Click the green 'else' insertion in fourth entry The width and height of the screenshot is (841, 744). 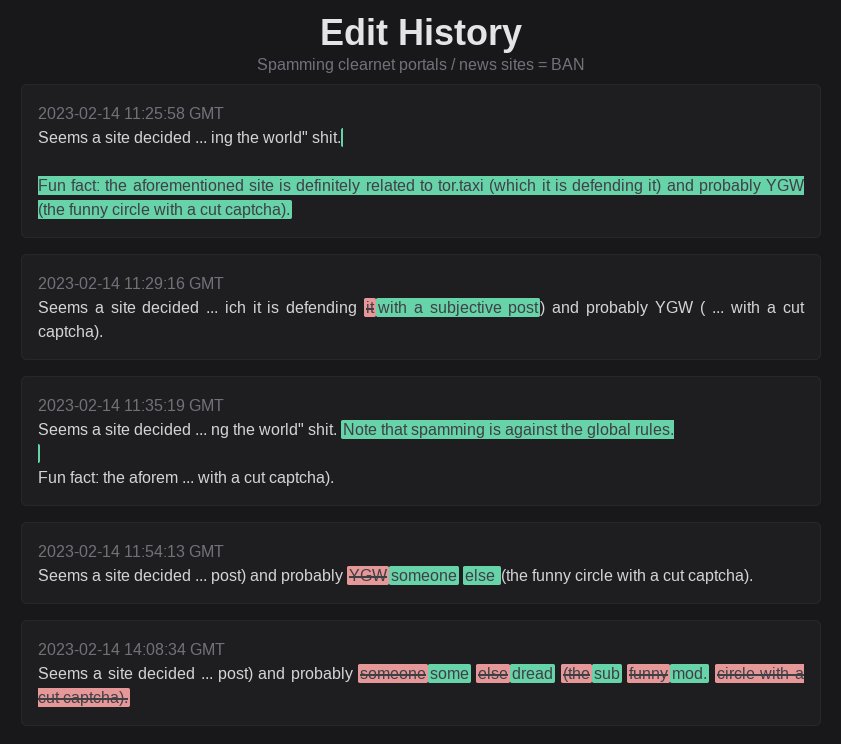click(x=481, y=576)
